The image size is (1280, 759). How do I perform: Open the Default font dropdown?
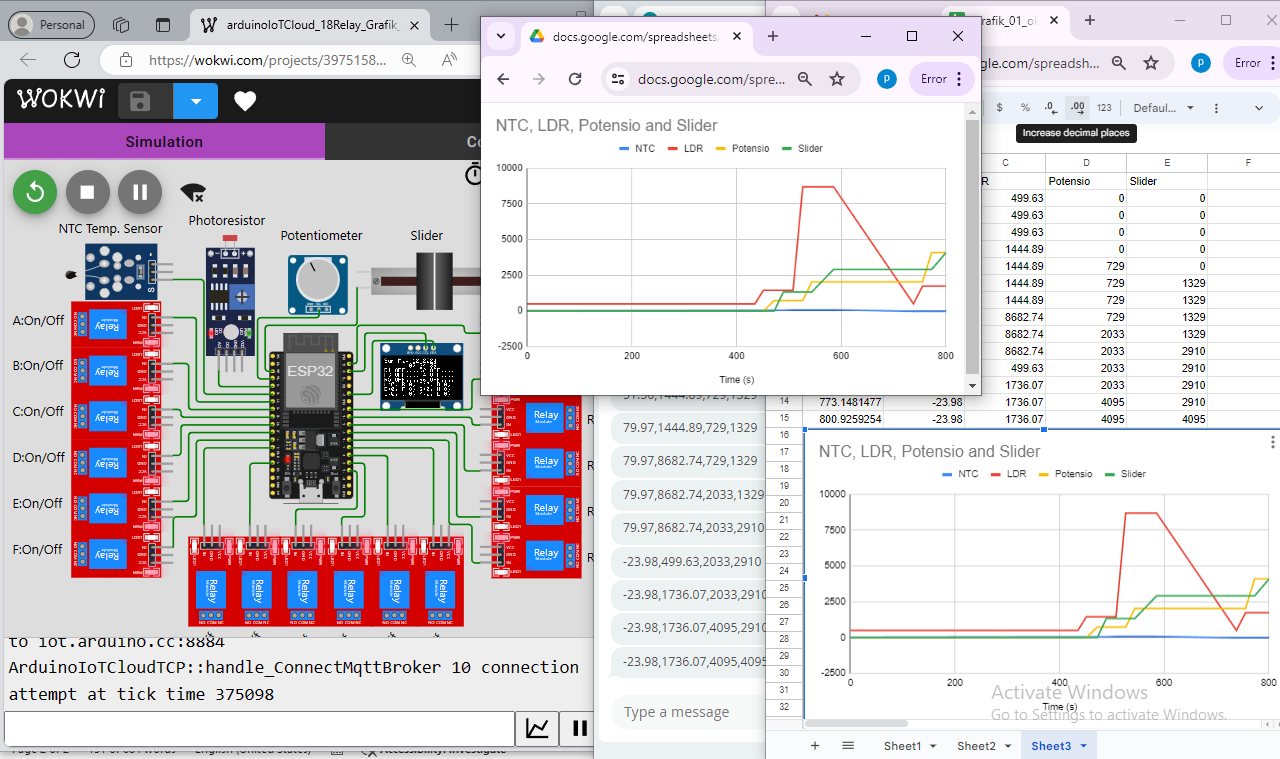click(1163, 108)
